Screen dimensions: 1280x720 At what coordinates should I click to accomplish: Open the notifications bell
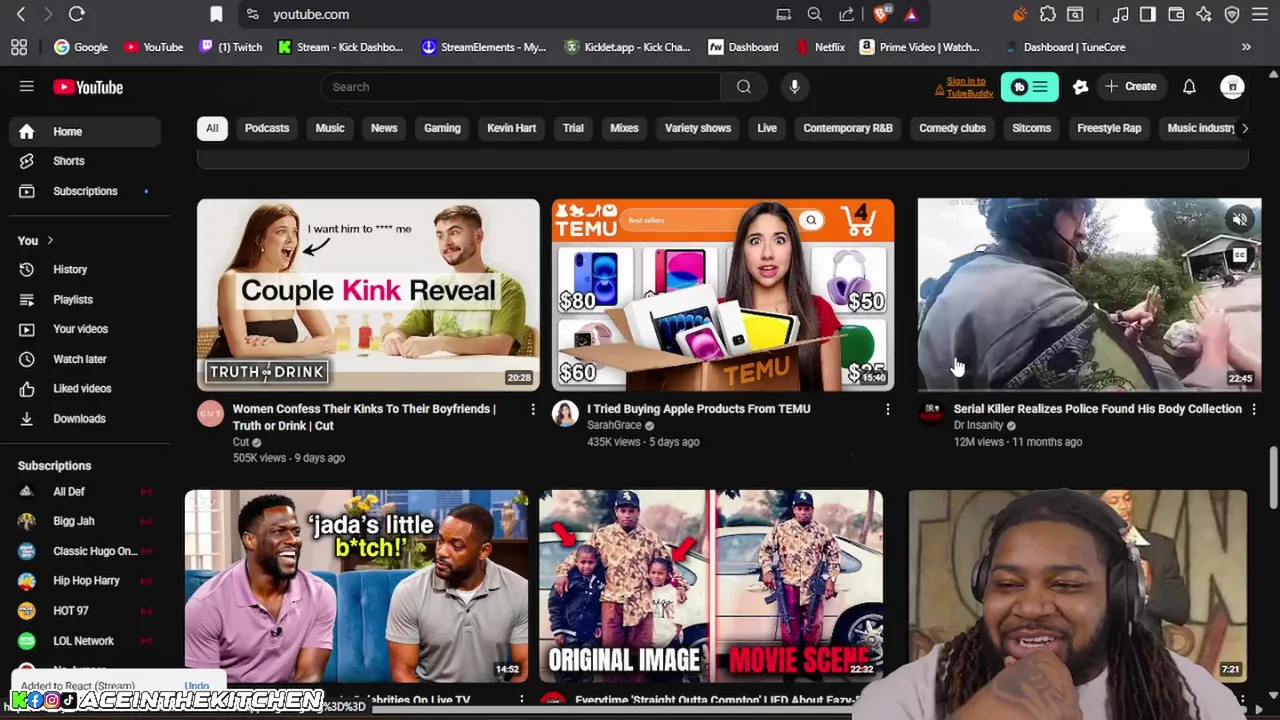[1189, 87]
